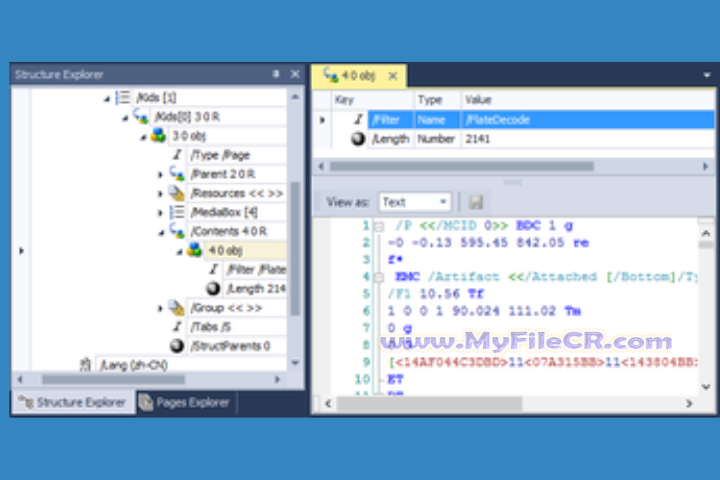Click the tree vertical scrollbar thumb

(295, 248)
